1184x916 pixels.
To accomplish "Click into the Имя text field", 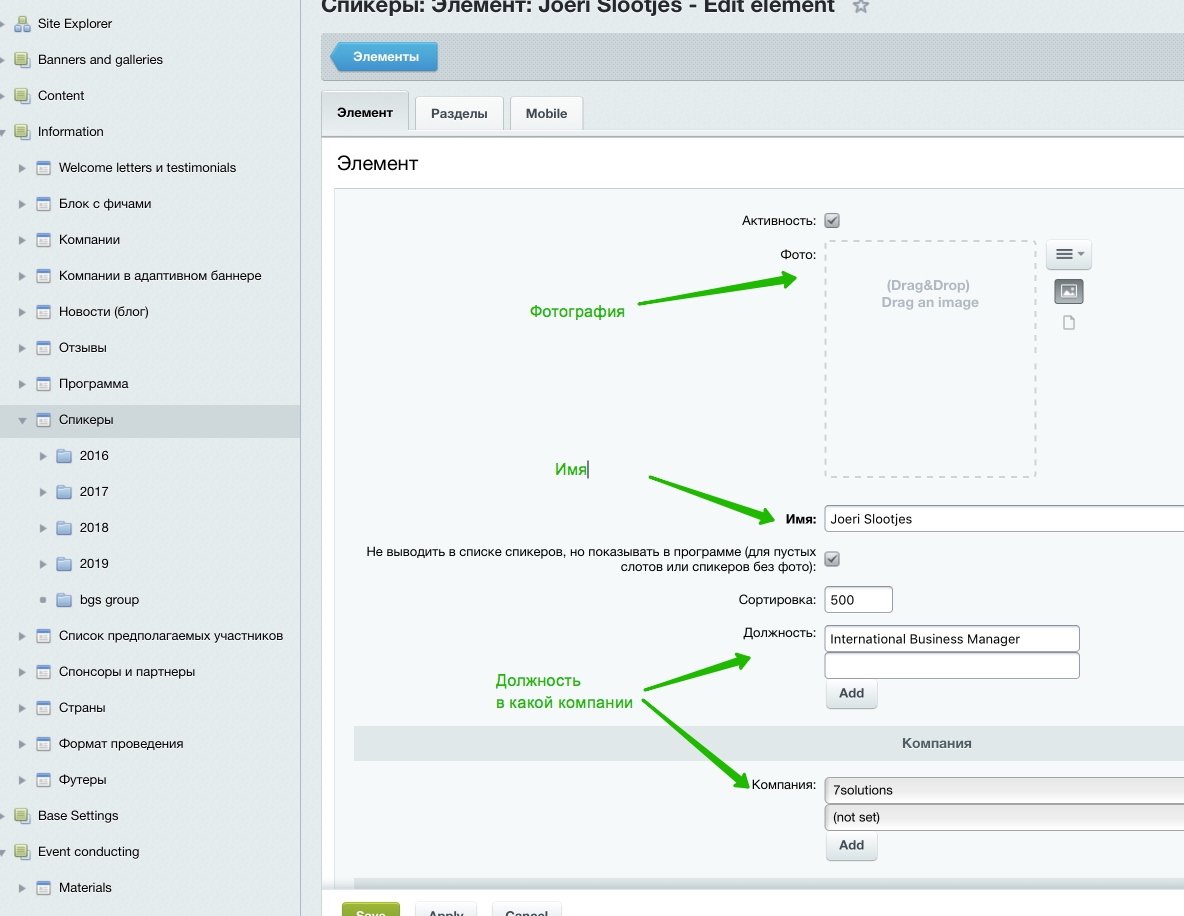I will 1000,519.
